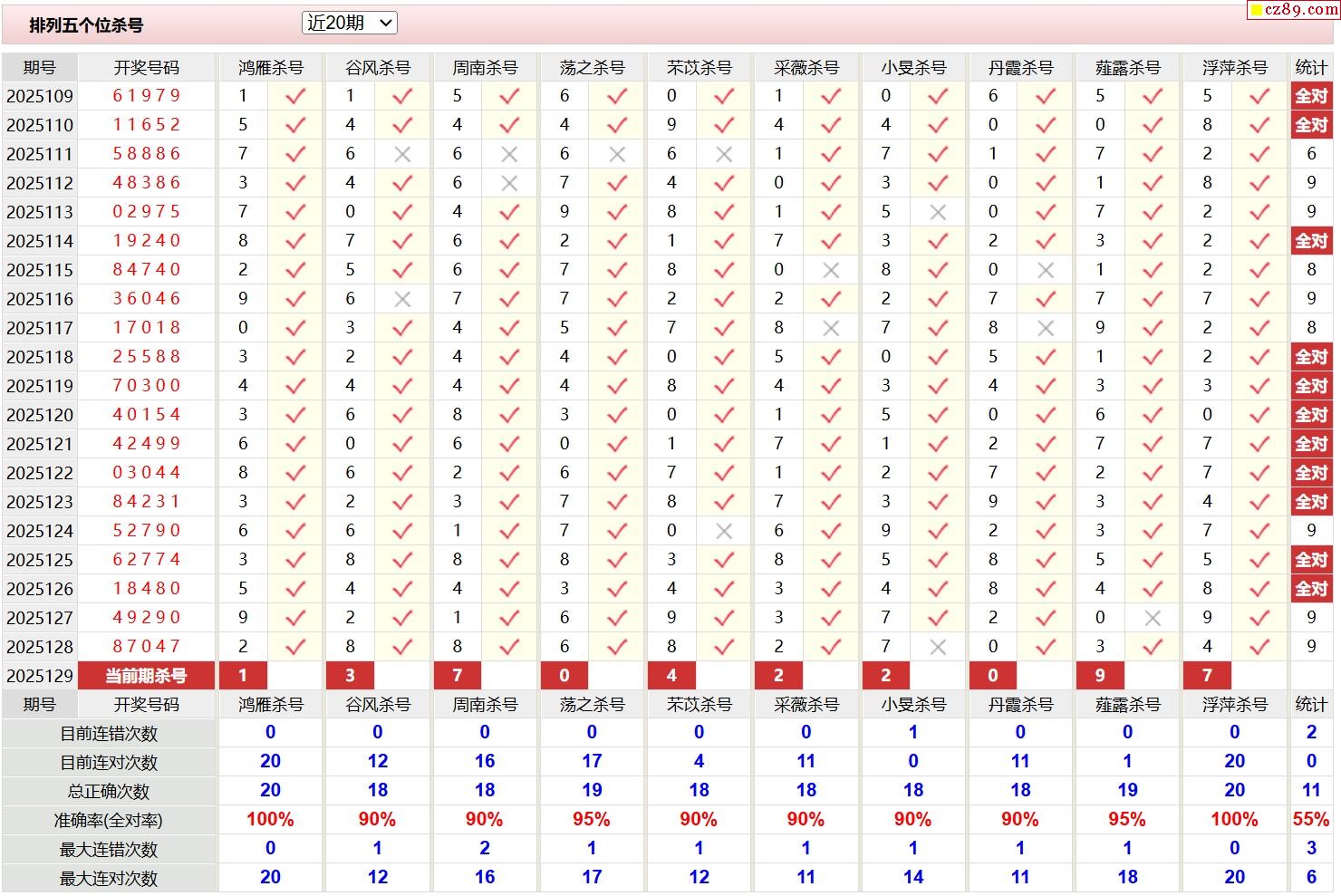
Task: Click period number 2025129
Action: pos(40,676)
